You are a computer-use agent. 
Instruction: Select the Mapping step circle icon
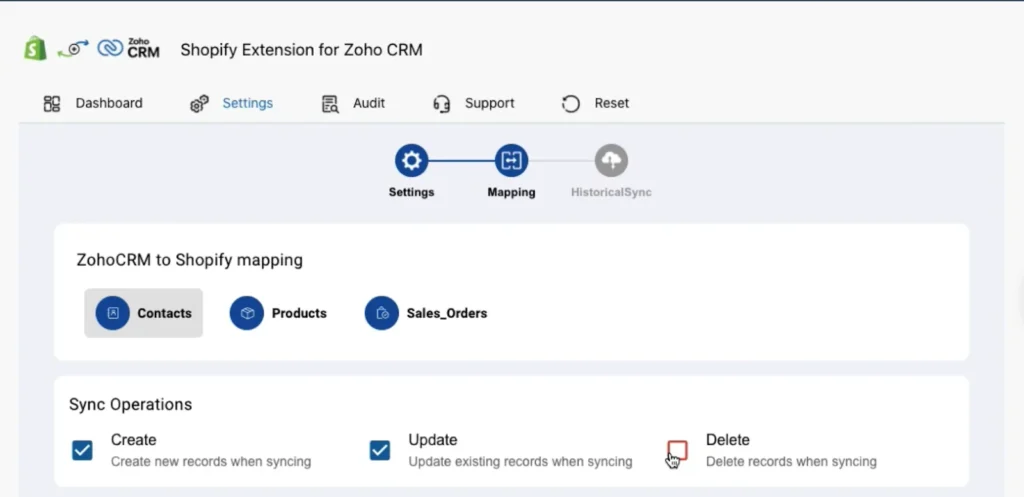[511, 161]
